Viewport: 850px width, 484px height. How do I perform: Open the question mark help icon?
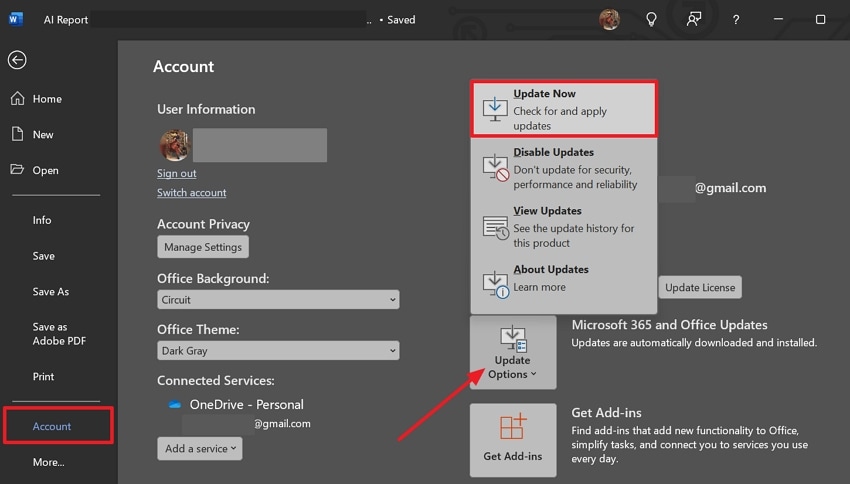point(736,19)
